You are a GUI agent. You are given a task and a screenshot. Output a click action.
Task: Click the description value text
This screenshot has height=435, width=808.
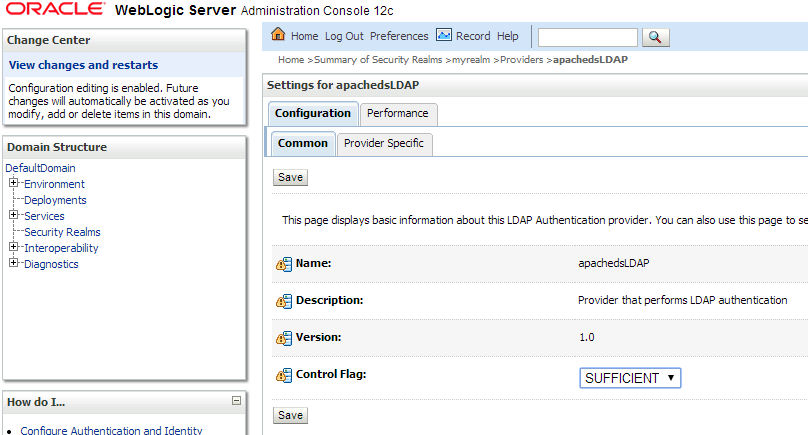(x=682, y=300)
